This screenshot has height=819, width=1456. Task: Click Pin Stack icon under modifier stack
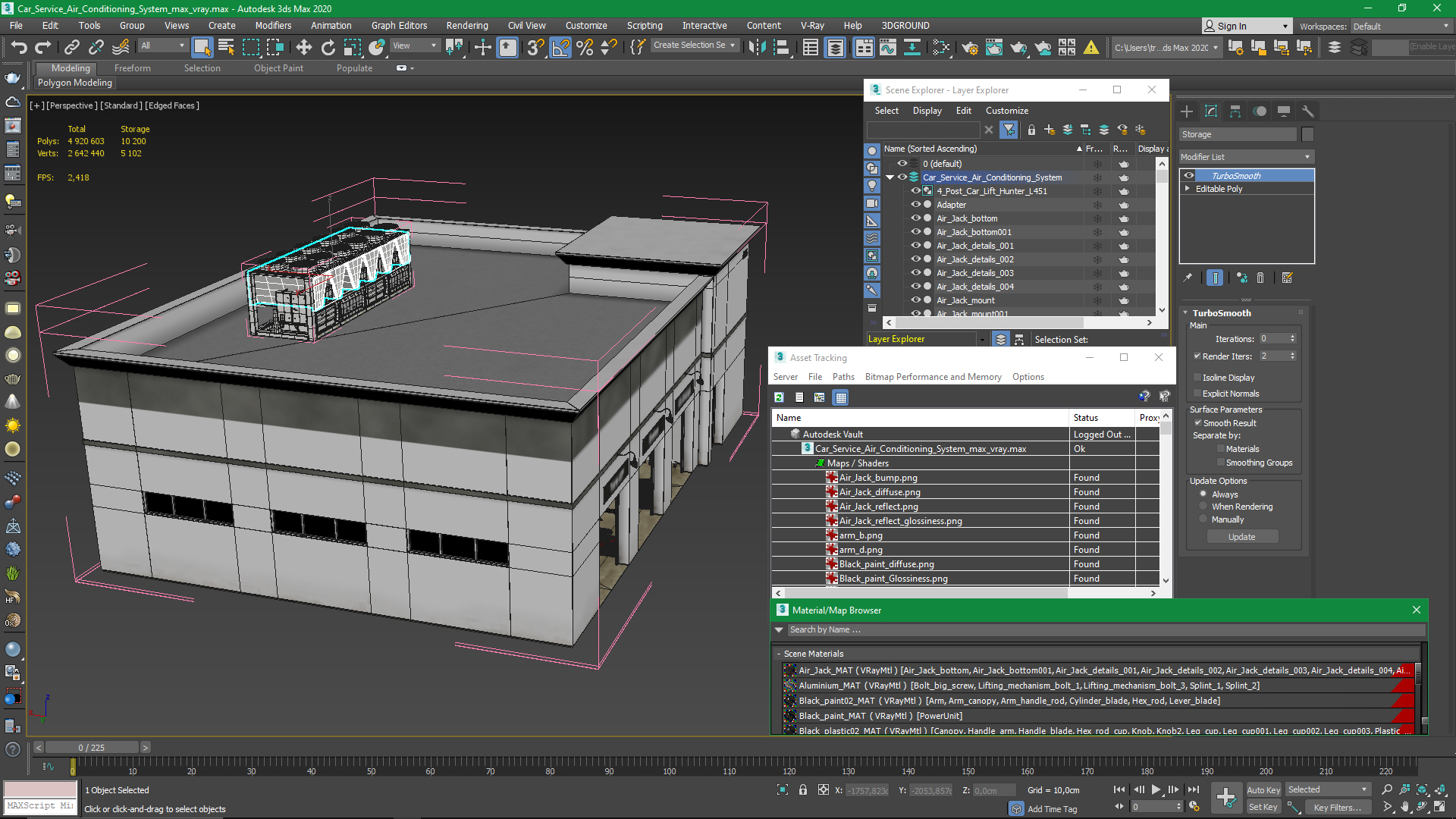(1188, 278)
